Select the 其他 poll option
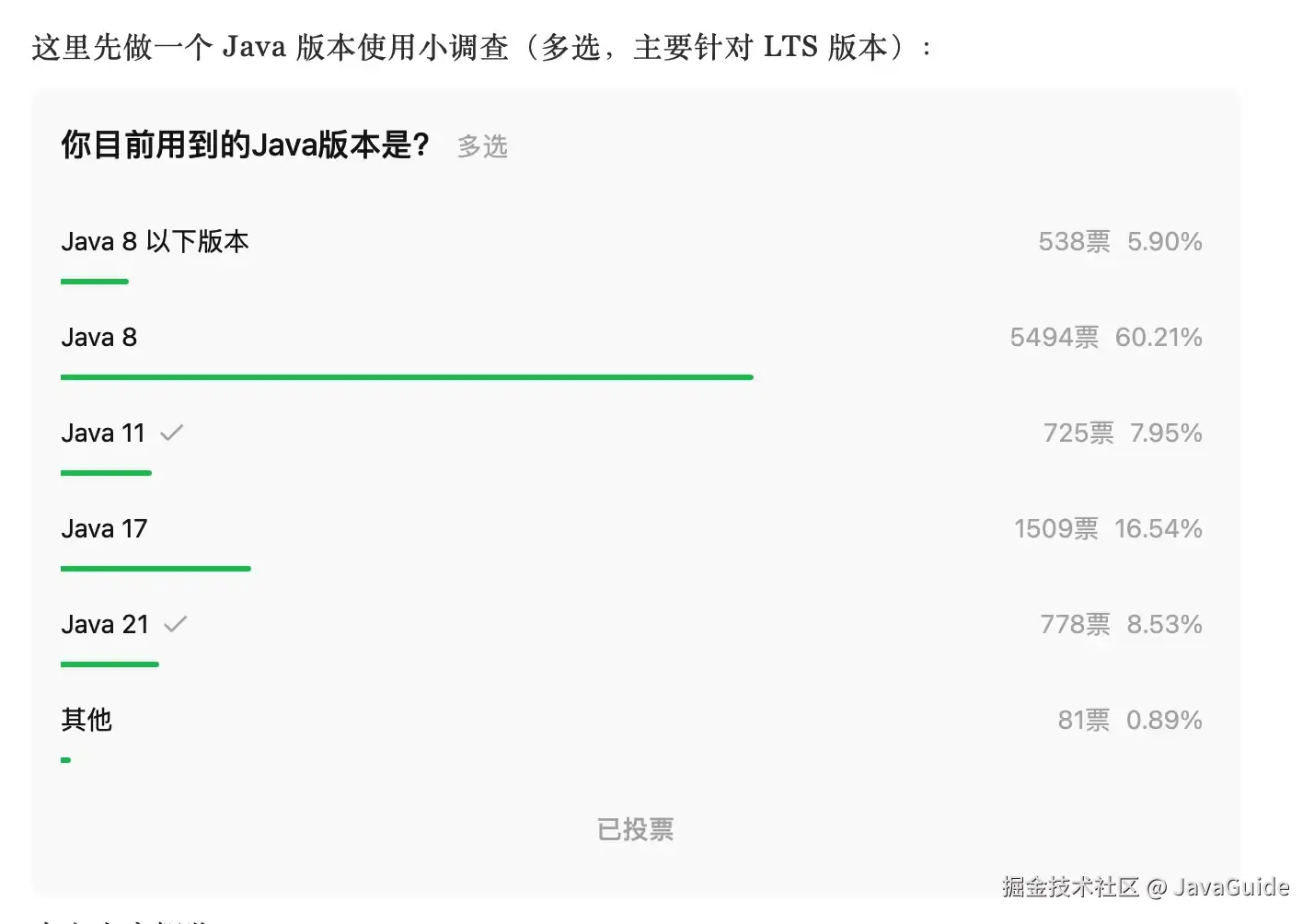Image resolution: width=1314 pixels, height=924 pixels. pos(86,720)
